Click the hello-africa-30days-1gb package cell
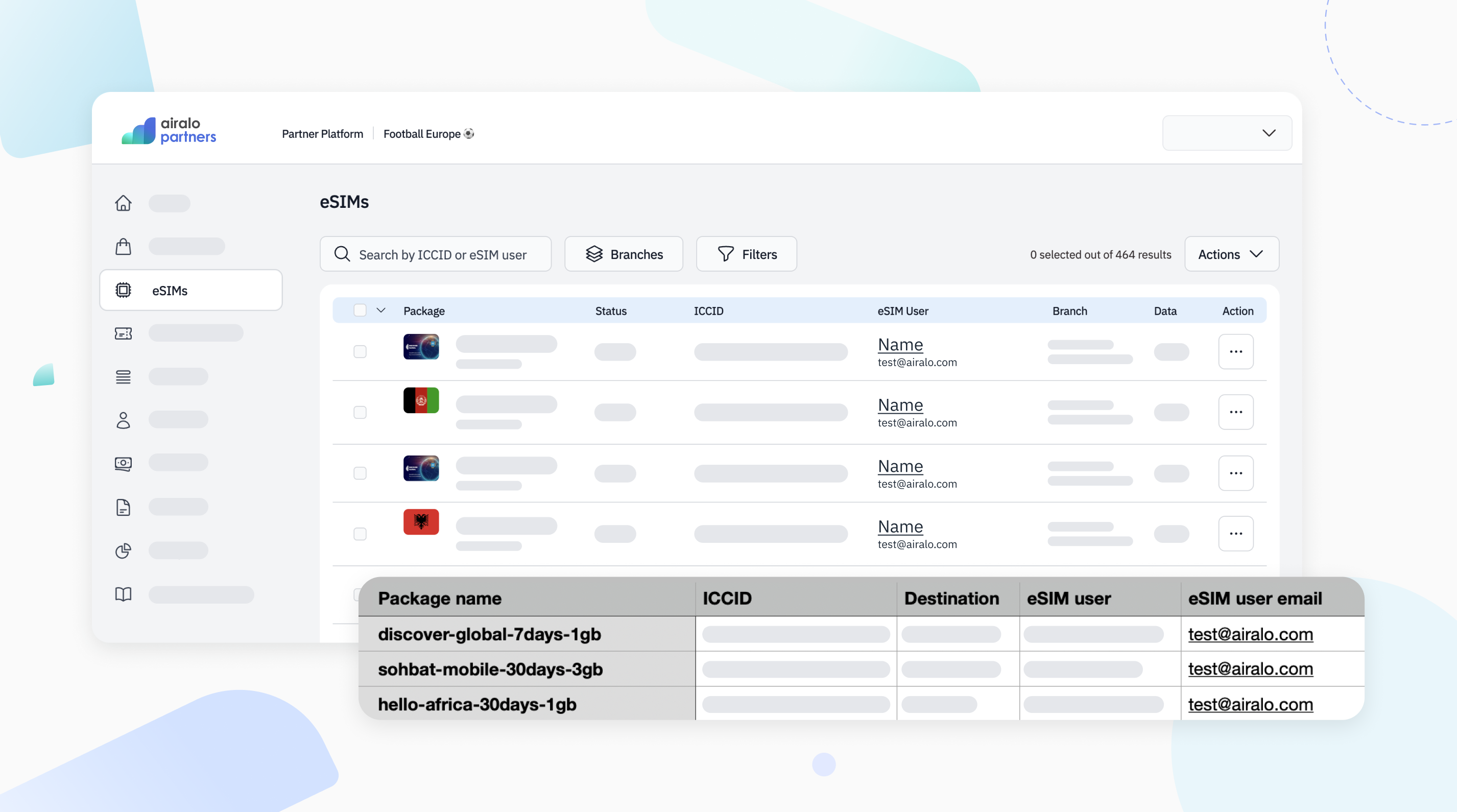This screenshot has width=1457, height=812. 527,704
